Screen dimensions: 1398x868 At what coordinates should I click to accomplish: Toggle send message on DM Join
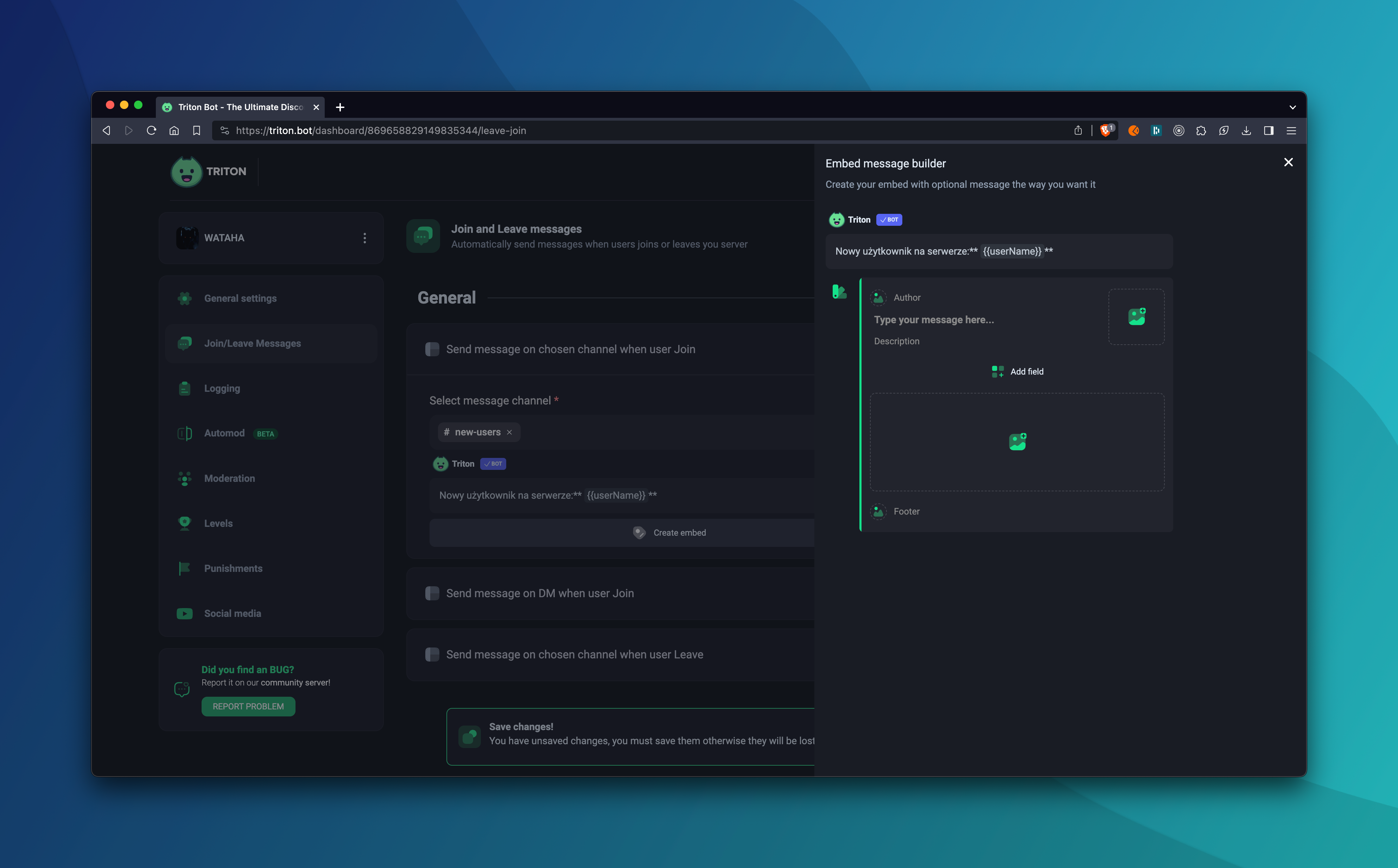pyautogui.click(x=432, y=593)
